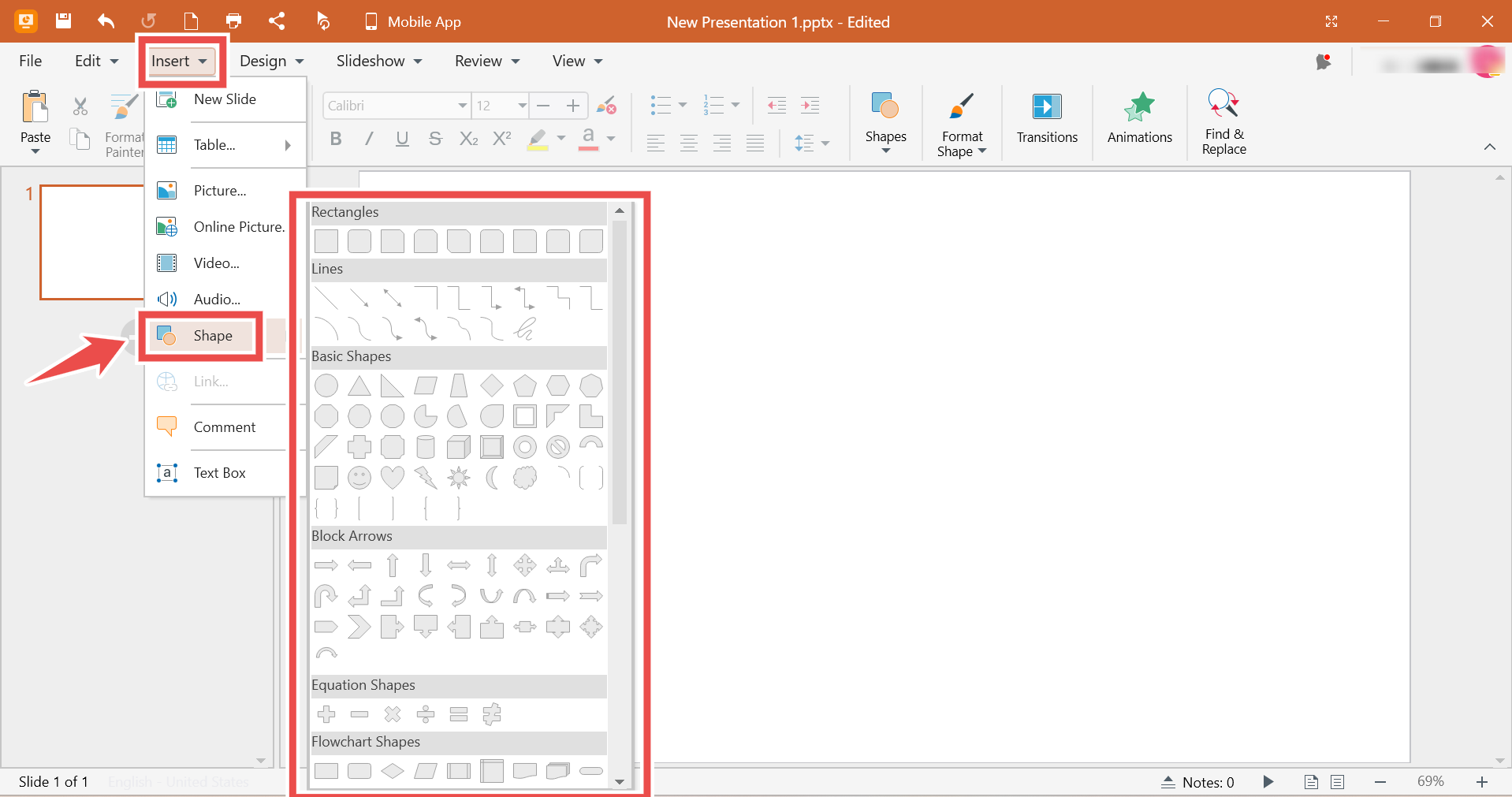Open the Review menu
This screenshot has width=1512, height=797.
487,61
